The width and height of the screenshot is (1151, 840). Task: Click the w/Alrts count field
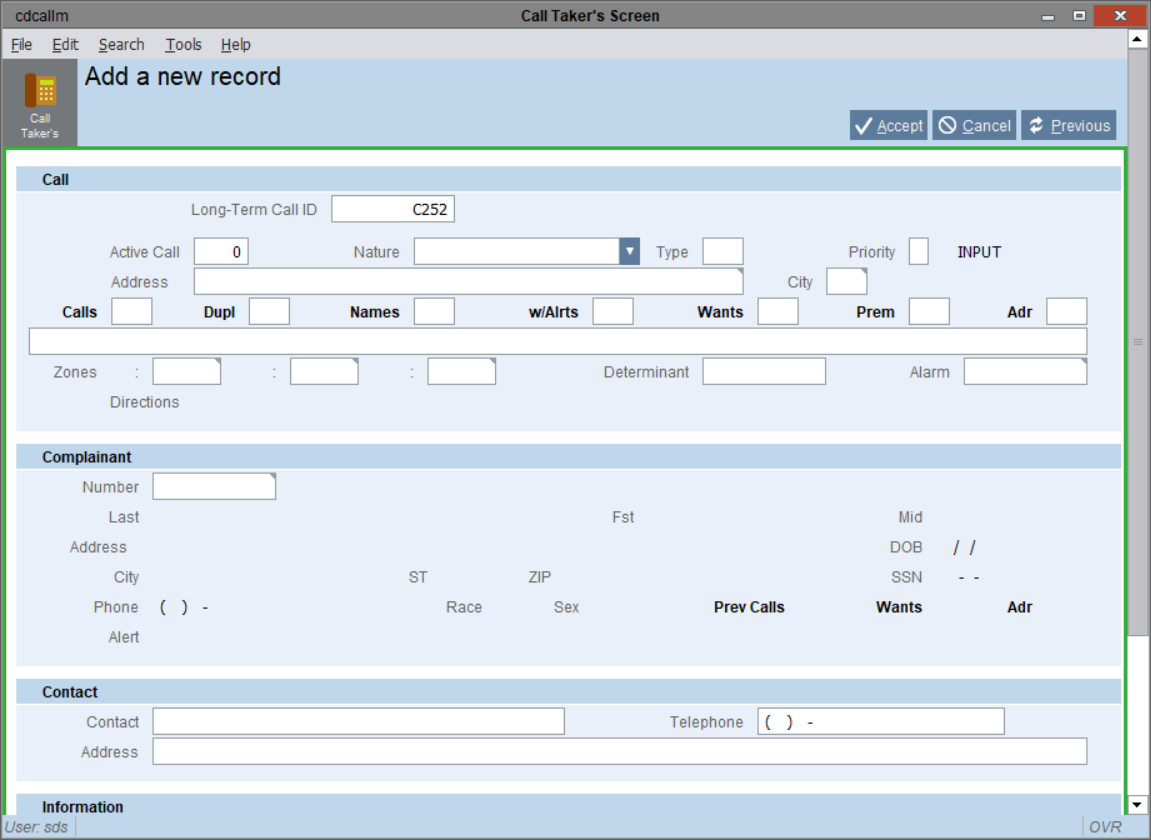point(613,312)
